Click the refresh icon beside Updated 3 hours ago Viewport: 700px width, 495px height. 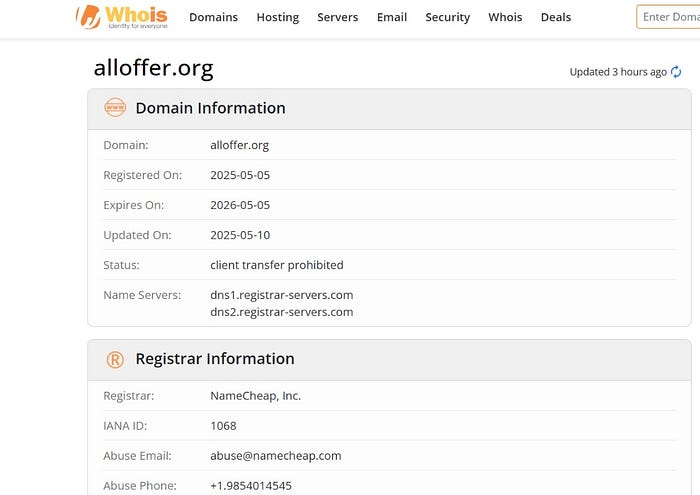point(676,72)
